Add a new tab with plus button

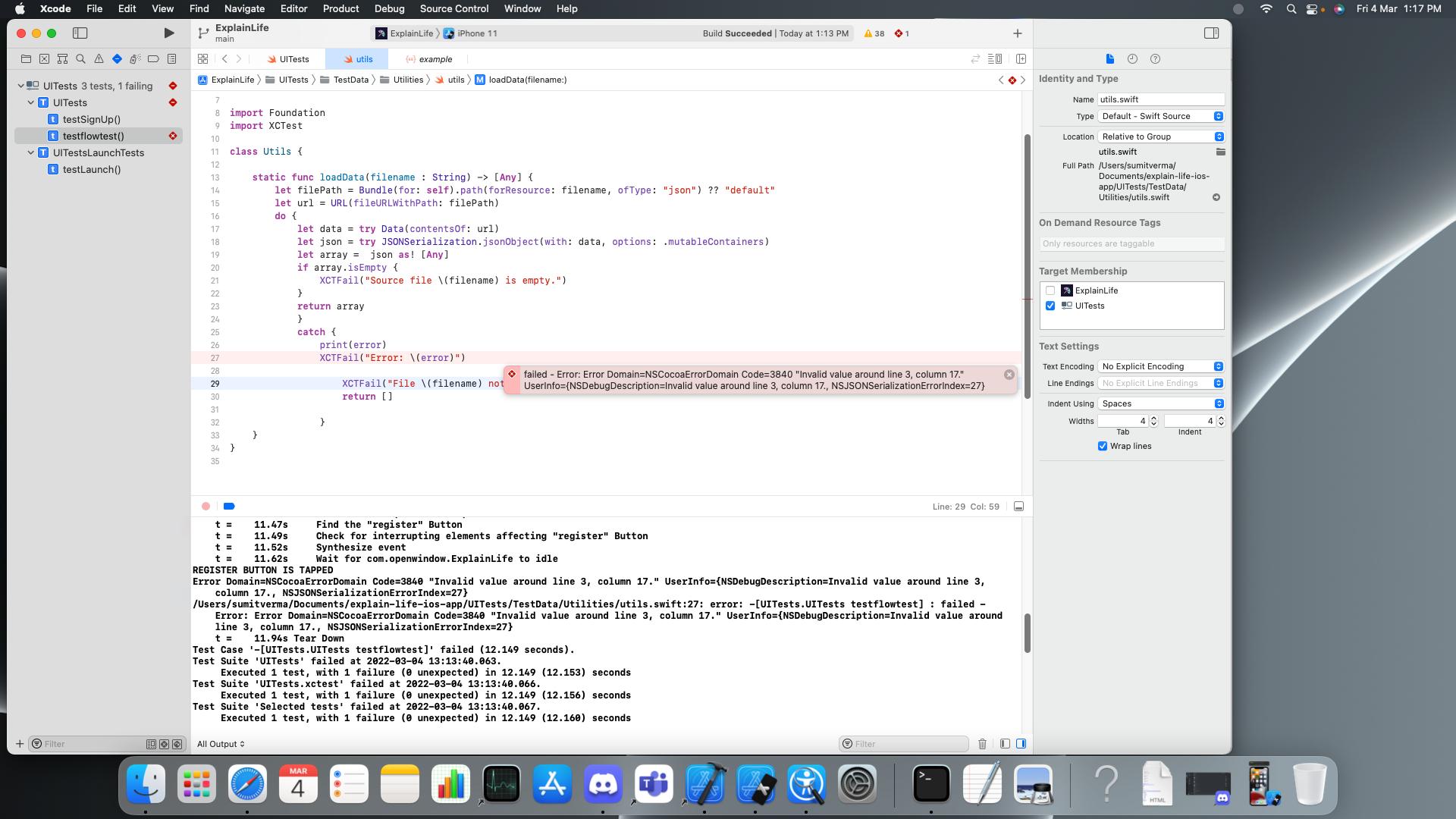[x=1018, y=33]
